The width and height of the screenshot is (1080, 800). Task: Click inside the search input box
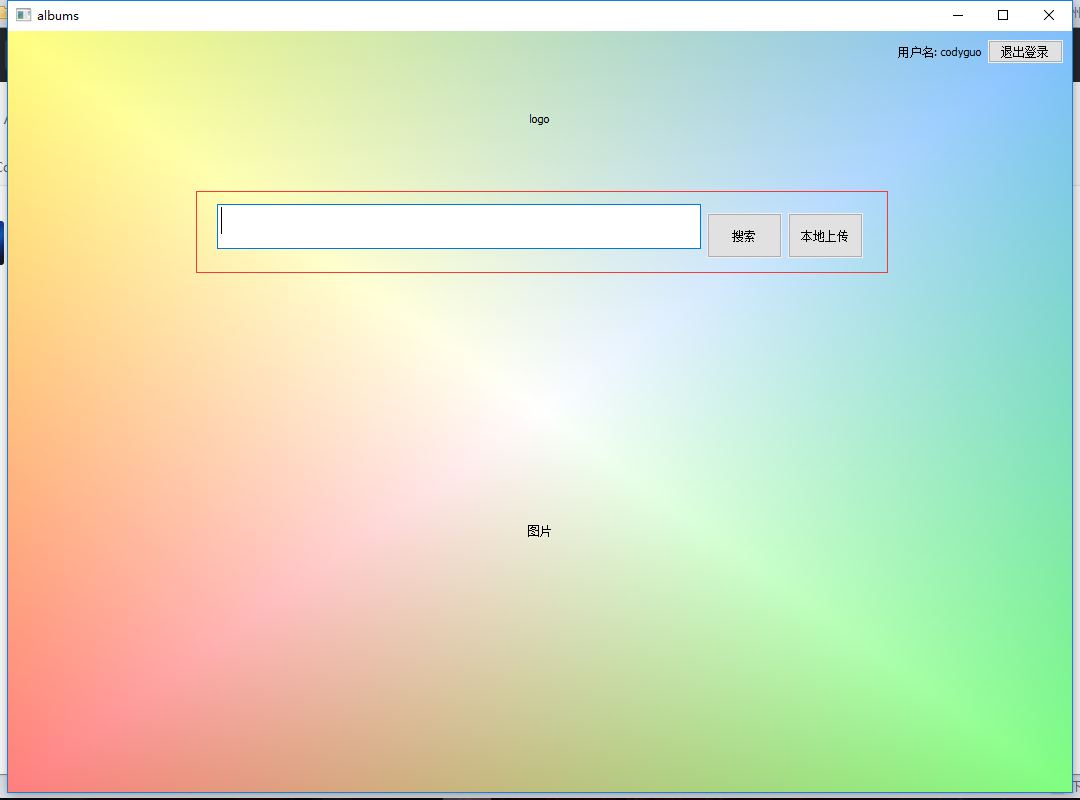[x=458, y=226]
